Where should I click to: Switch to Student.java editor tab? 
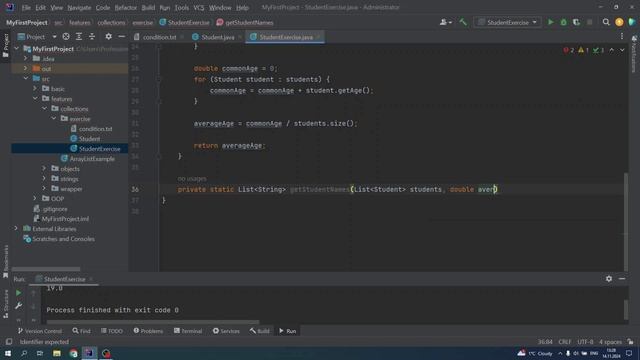click(218, 37)
